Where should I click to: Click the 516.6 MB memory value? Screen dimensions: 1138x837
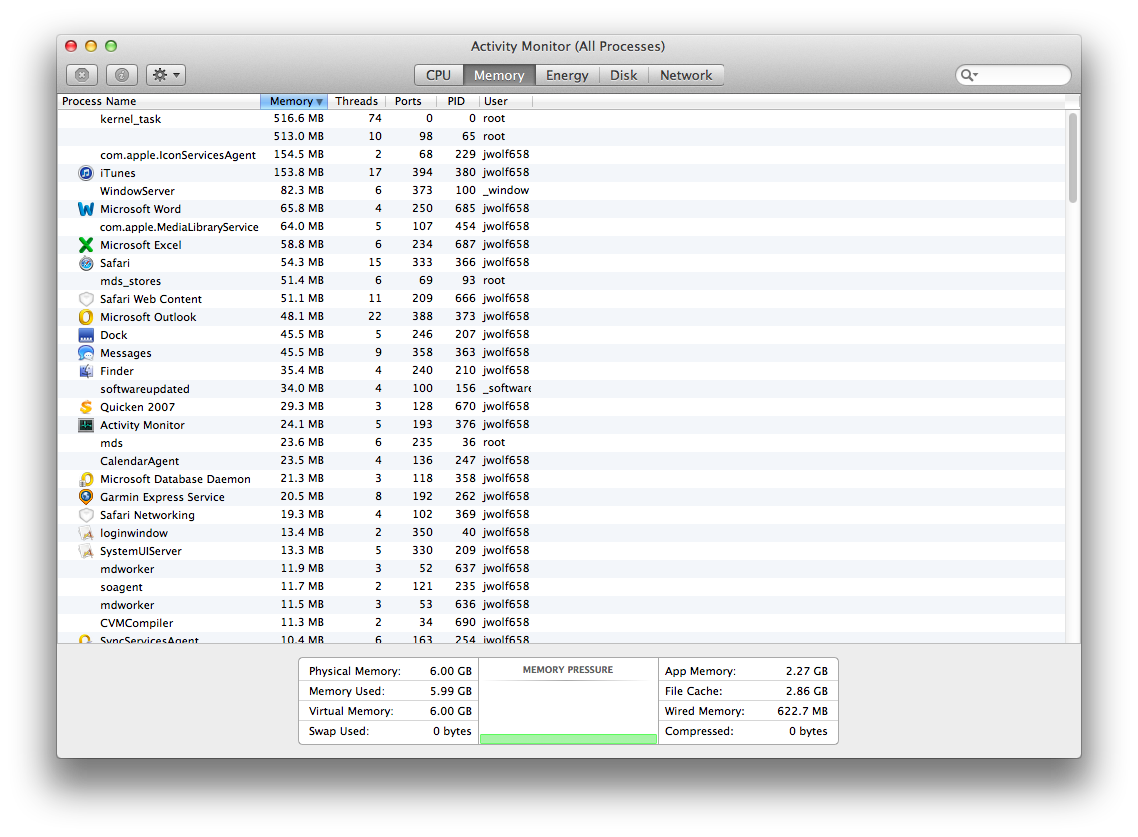coord(298,118)
